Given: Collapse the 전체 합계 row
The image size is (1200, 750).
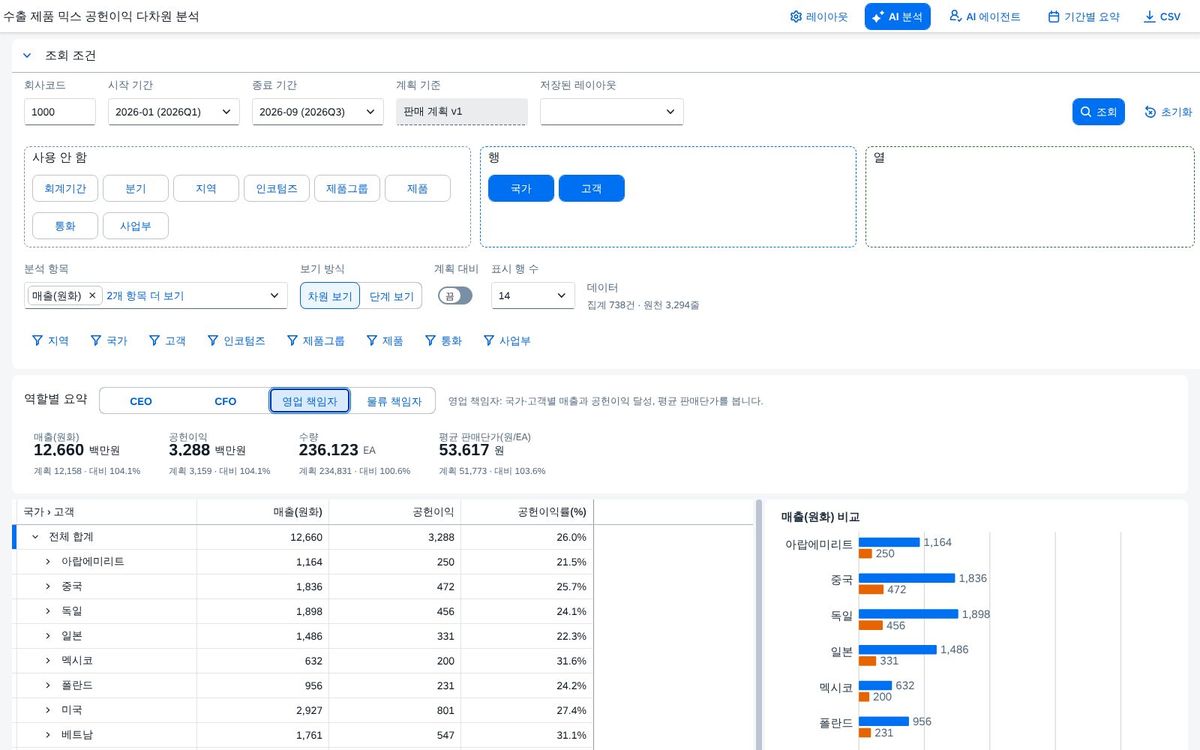Looking at the screenshot, I should click(x=35, y=537).
